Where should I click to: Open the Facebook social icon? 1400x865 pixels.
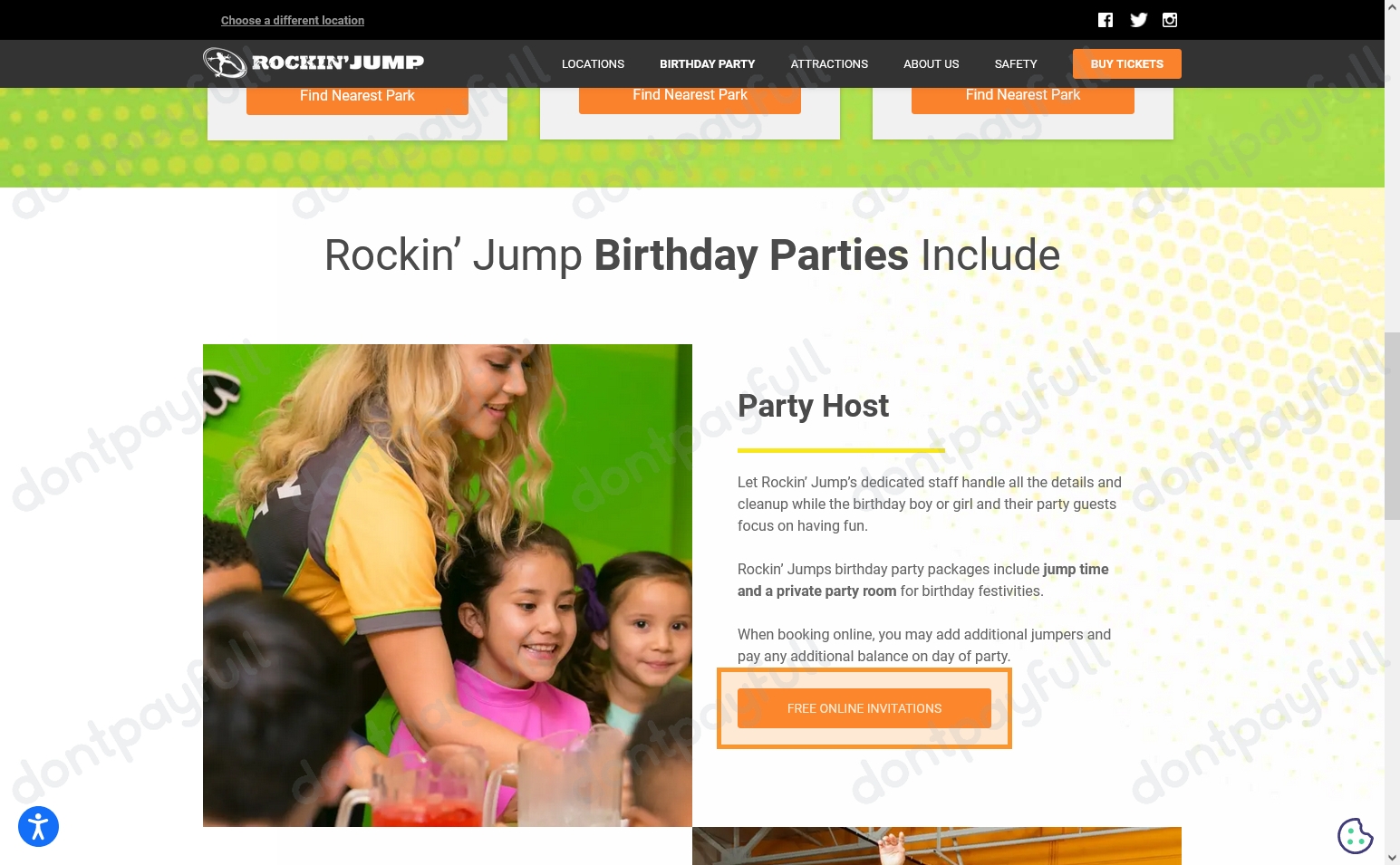(1106, 20)
